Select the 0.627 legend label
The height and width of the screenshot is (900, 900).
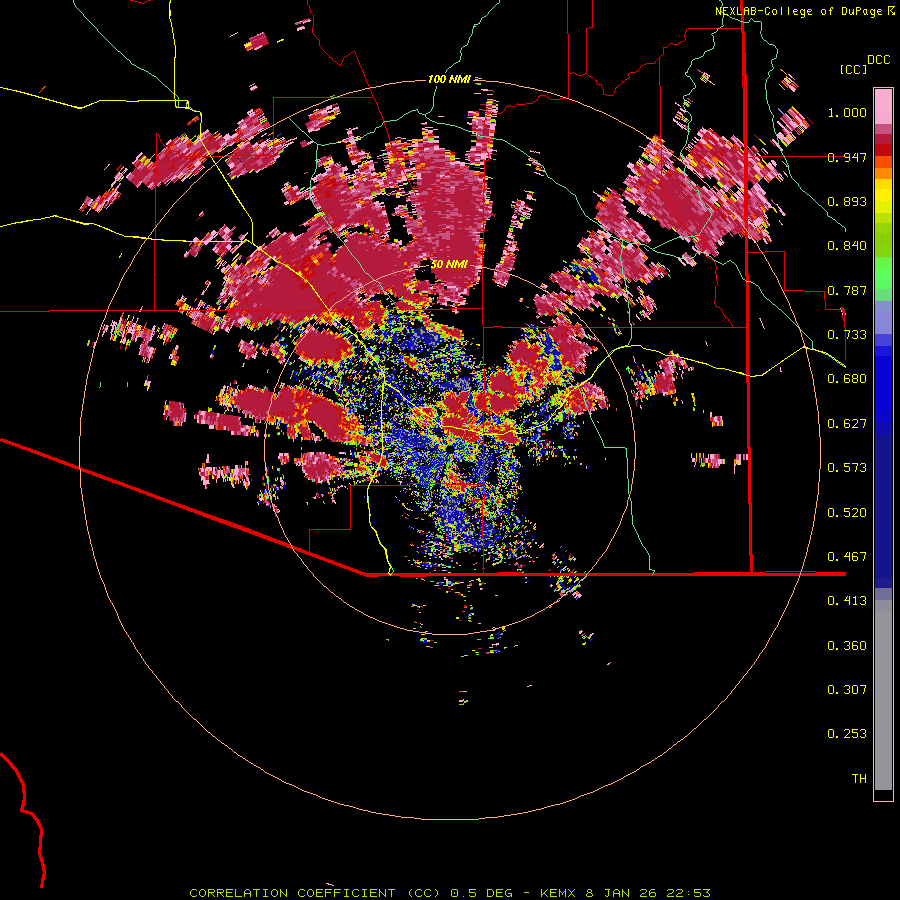click(847, 424)
